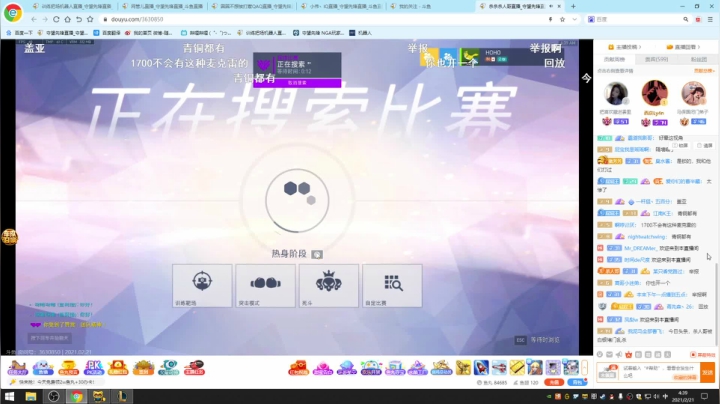The height and width of the screenshot is (404, 720).
Task: Open the browser hamburger menu
Action: point(710,19)
